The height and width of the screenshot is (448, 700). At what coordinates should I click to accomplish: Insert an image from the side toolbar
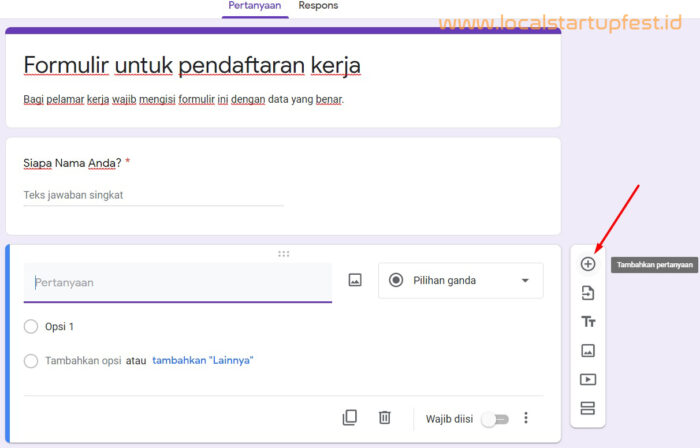588,351
